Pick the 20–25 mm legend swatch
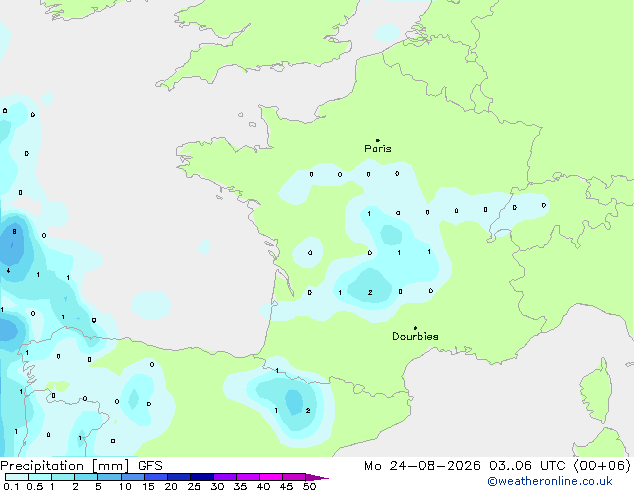634x490 pixels. coord(179,477)
